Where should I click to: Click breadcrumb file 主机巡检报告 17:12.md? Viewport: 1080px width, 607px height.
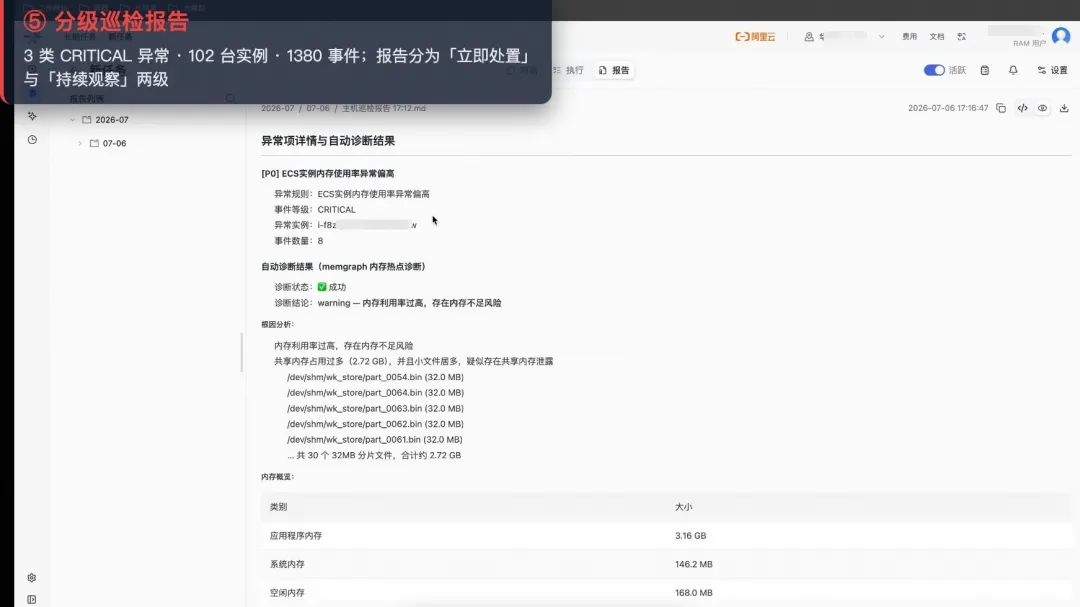[384, 108]
